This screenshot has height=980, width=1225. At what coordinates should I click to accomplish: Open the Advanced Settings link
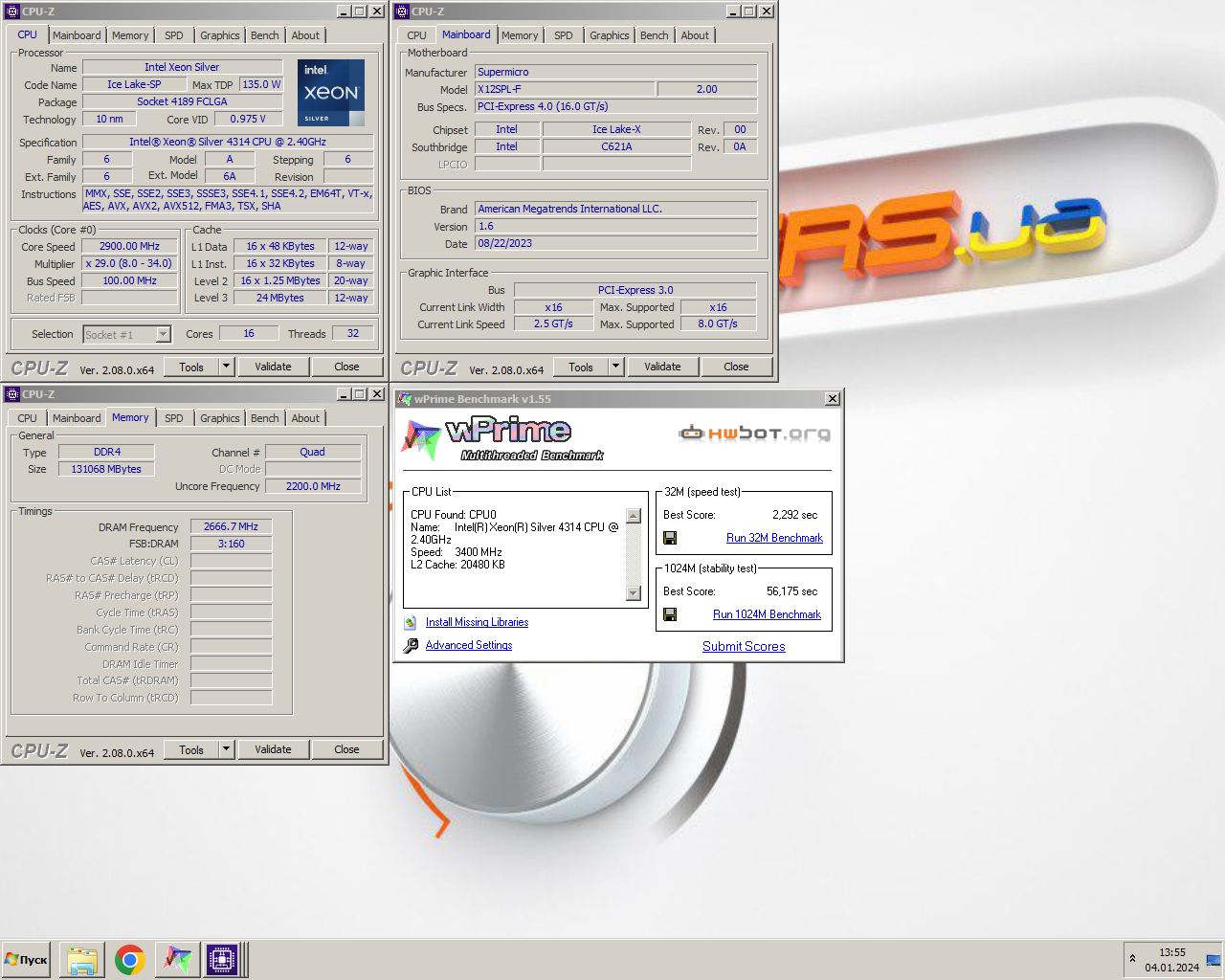(469, 645)
